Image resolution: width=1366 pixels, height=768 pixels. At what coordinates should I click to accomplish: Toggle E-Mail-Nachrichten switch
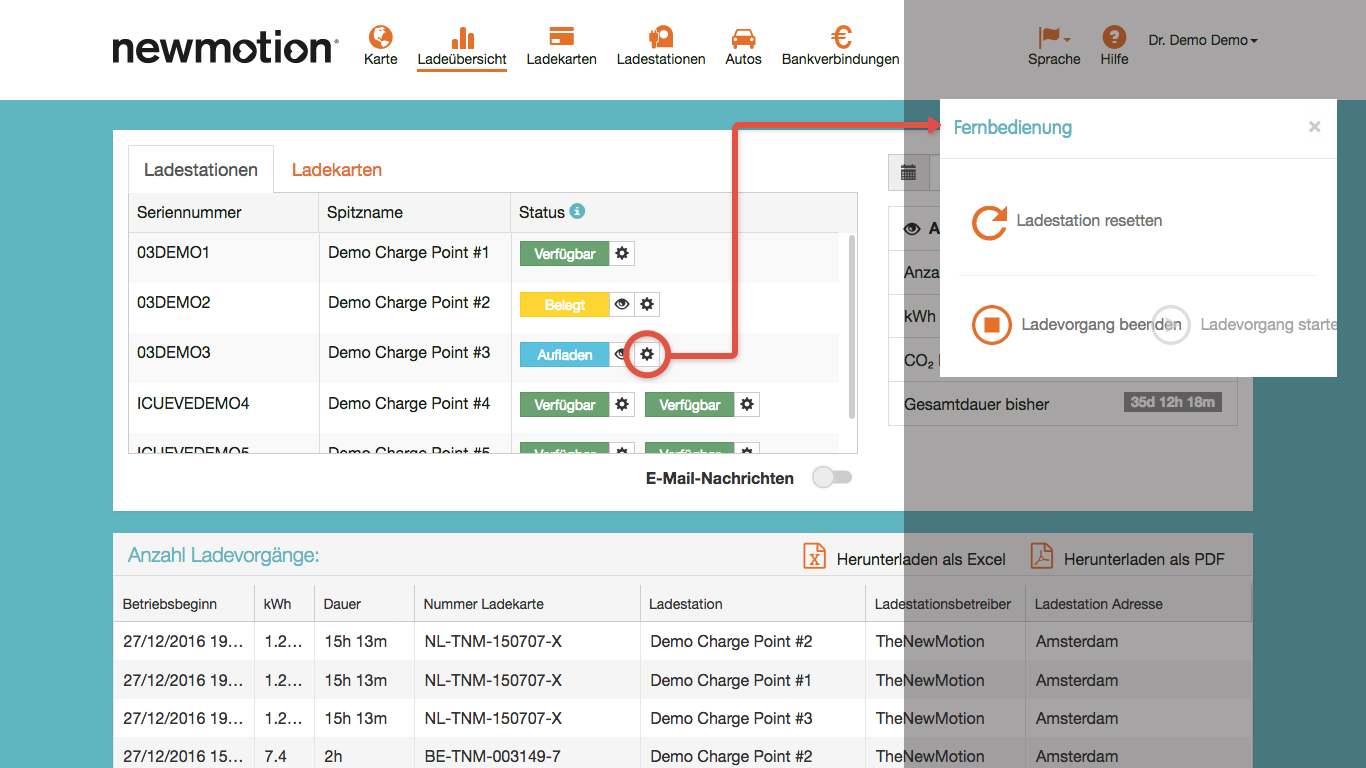[x=832, y=478]
